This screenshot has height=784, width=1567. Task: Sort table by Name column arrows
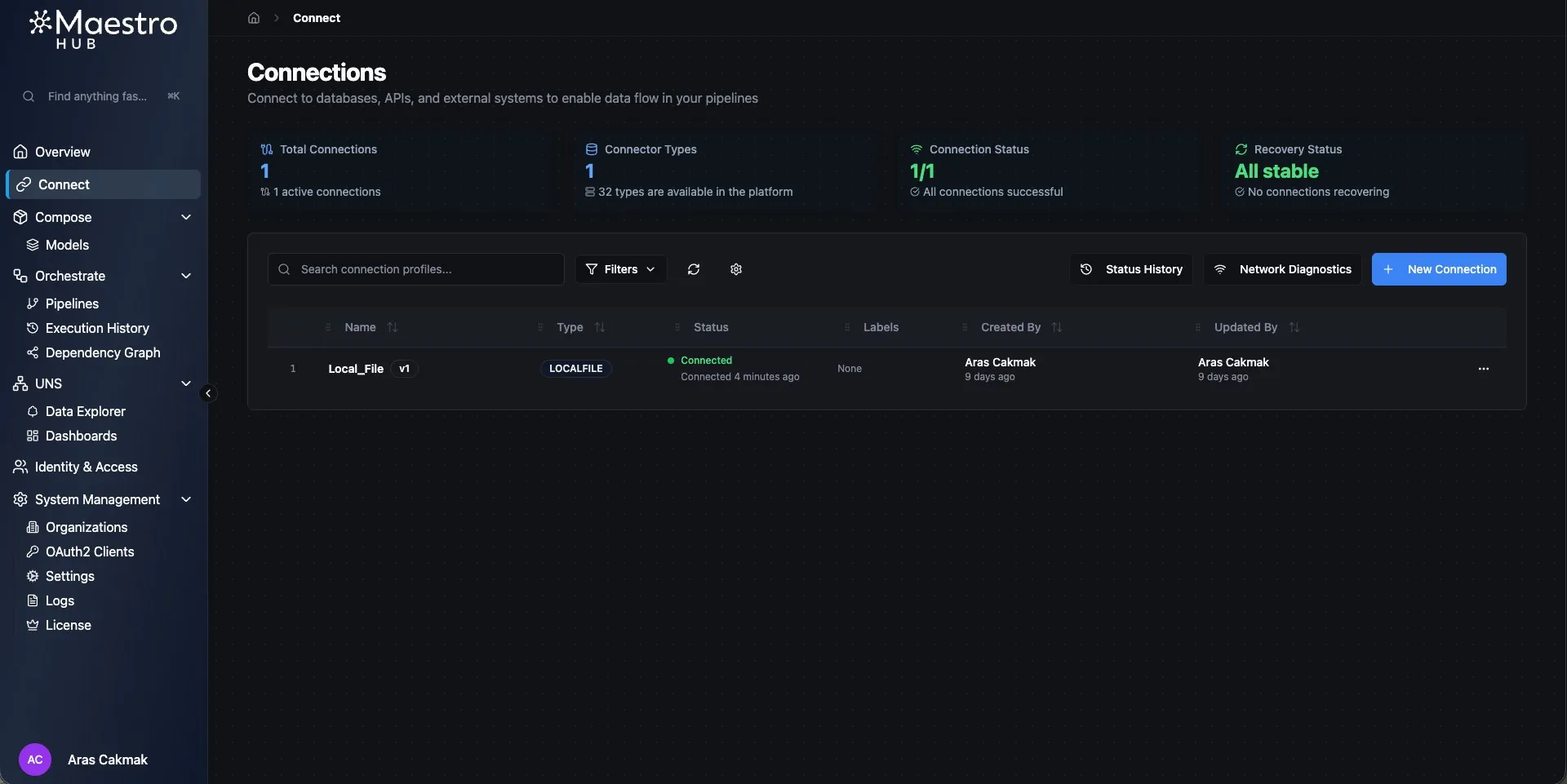[x=393, y=327]
